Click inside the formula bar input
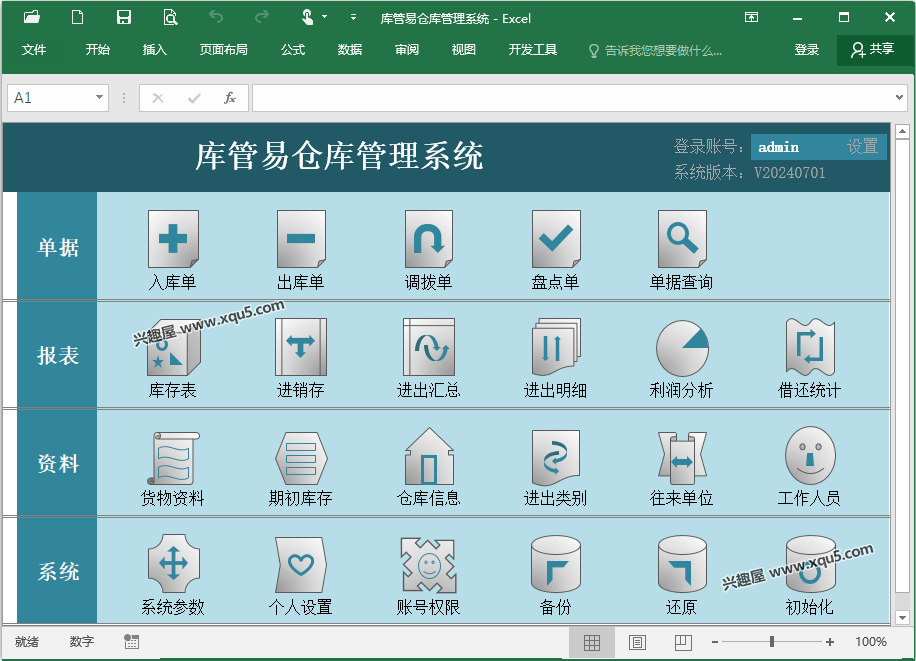The height and width of the screenshot is (661, 916). click(x=572, y=98)
